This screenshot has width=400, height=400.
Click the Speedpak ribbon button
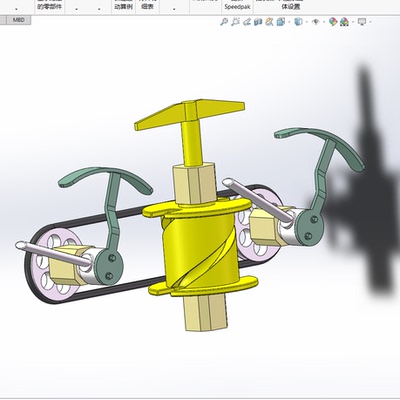point(237,7)
